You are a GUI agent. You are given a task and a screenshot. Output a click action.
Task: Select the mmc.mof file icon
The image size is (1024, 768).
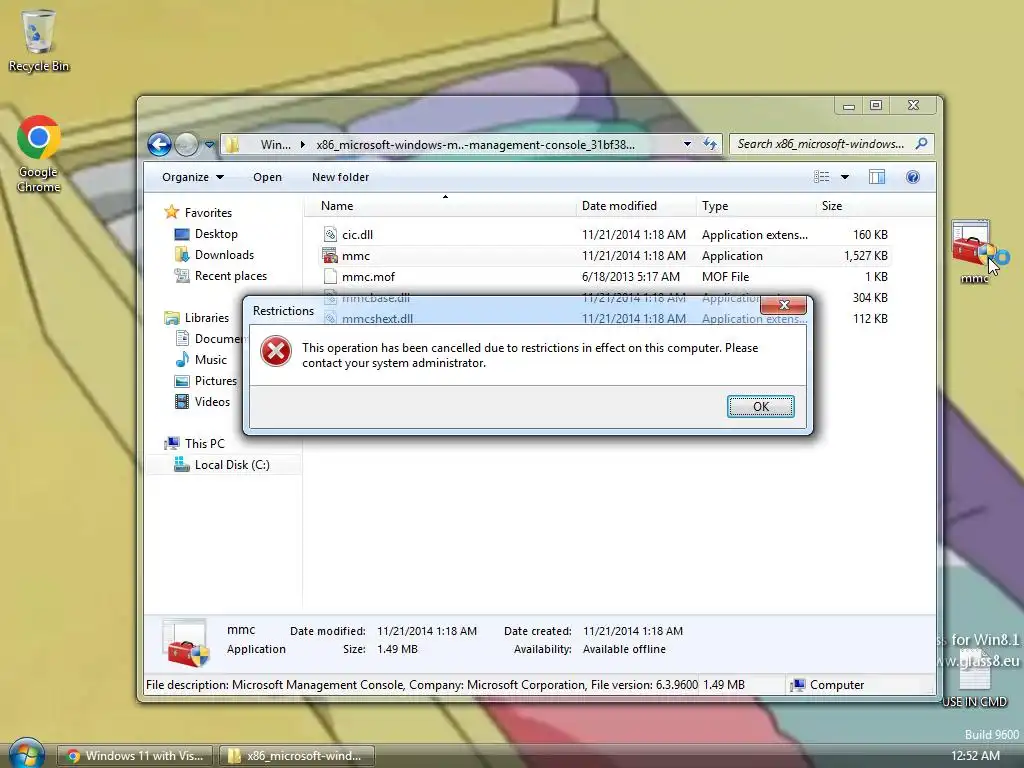point(330,276)
